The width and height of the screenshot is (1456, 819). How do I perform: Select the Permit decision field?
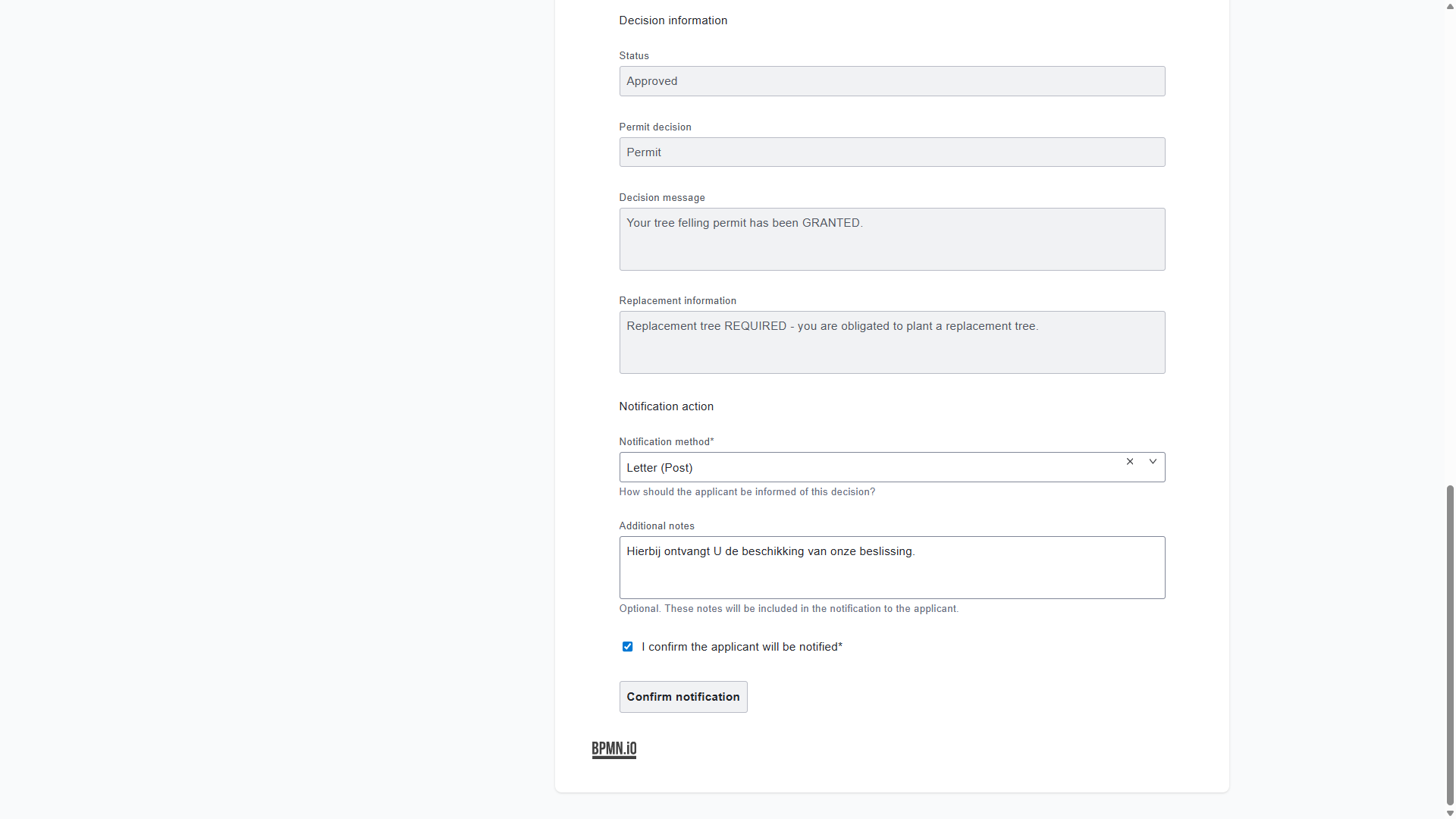[x=892, y=152]
